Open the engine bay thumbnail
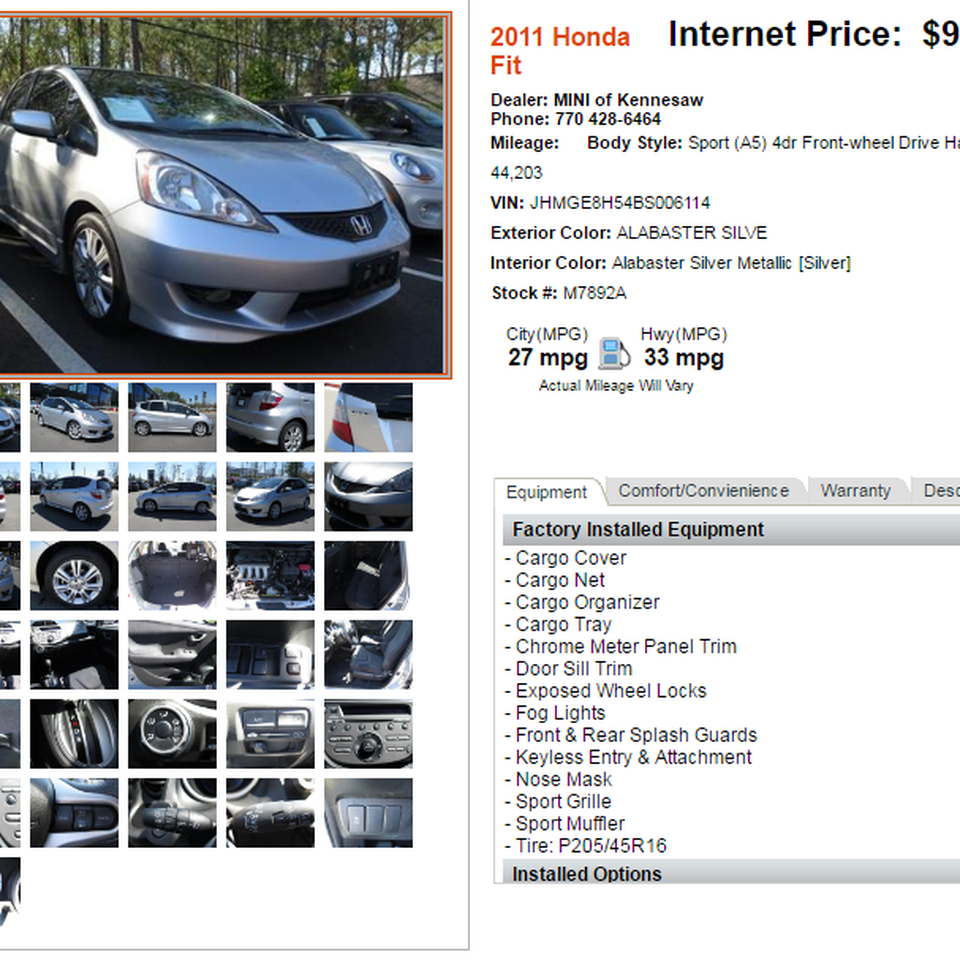The width and height of the screenshot is (960, 960). coord(270,576)
